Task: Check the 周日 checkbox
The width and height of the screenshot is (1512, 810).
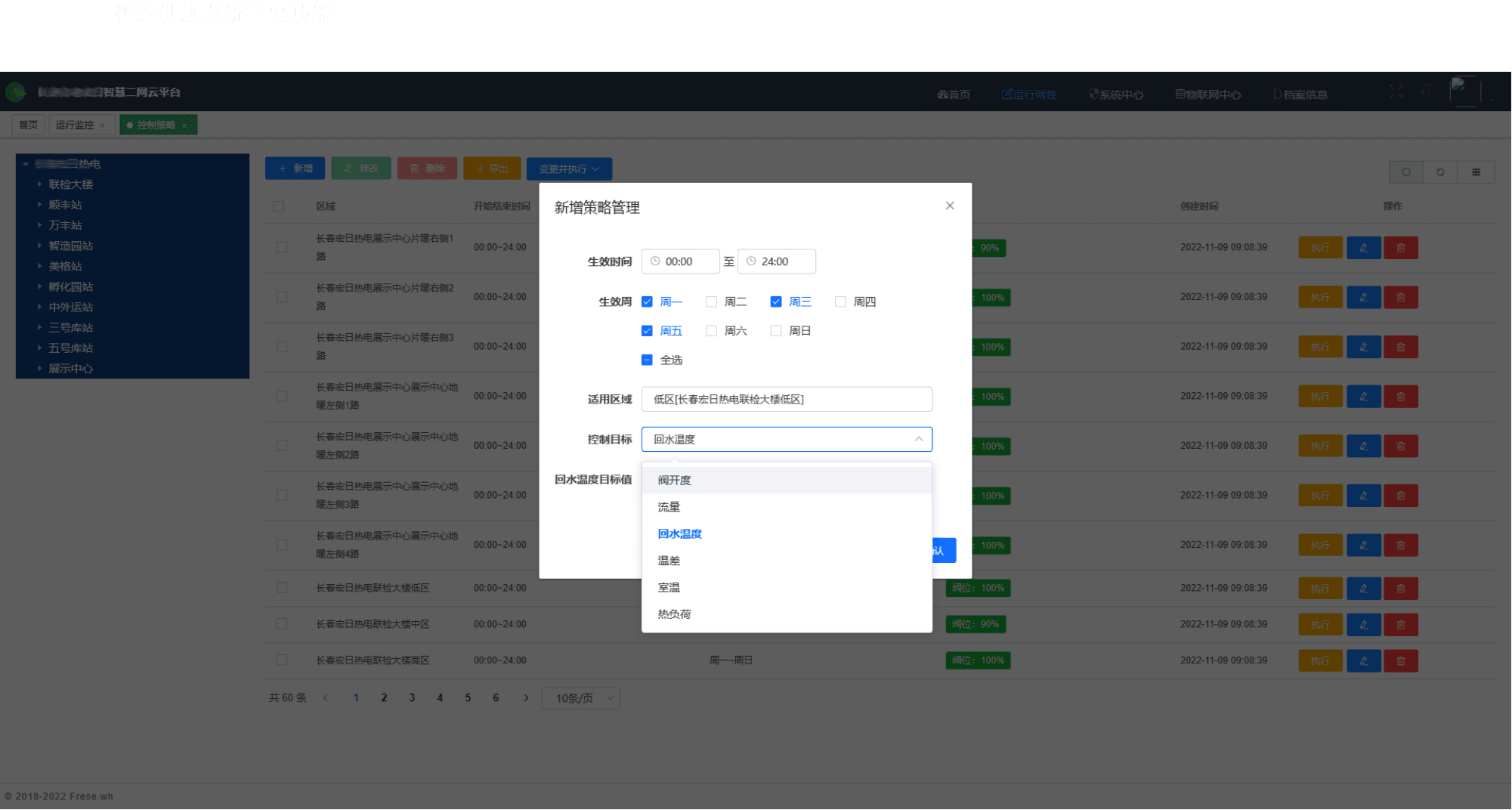Action: click(776, 330)
